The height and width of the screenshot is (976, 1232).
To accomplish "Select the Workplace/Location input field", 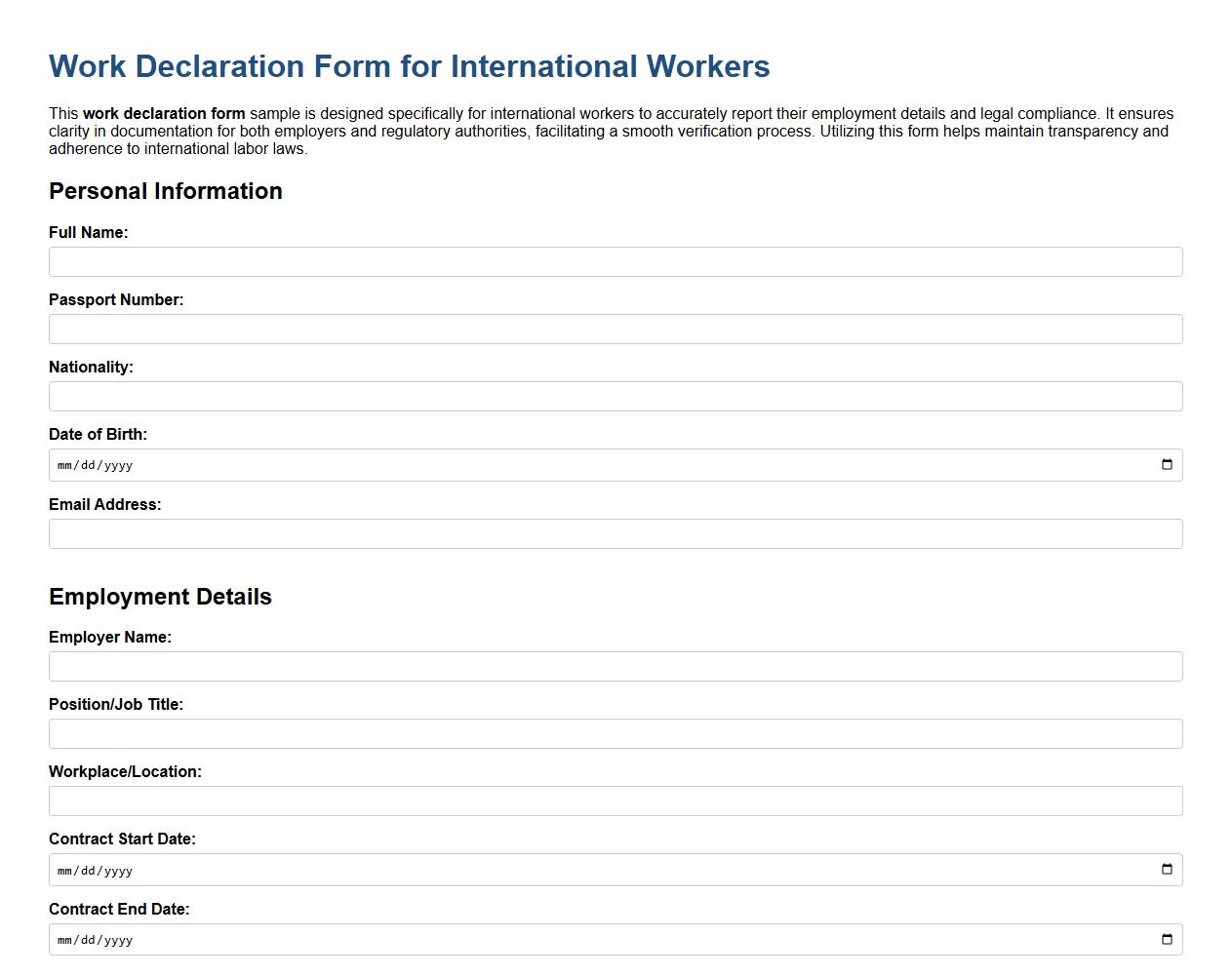I will pos(615,800).
